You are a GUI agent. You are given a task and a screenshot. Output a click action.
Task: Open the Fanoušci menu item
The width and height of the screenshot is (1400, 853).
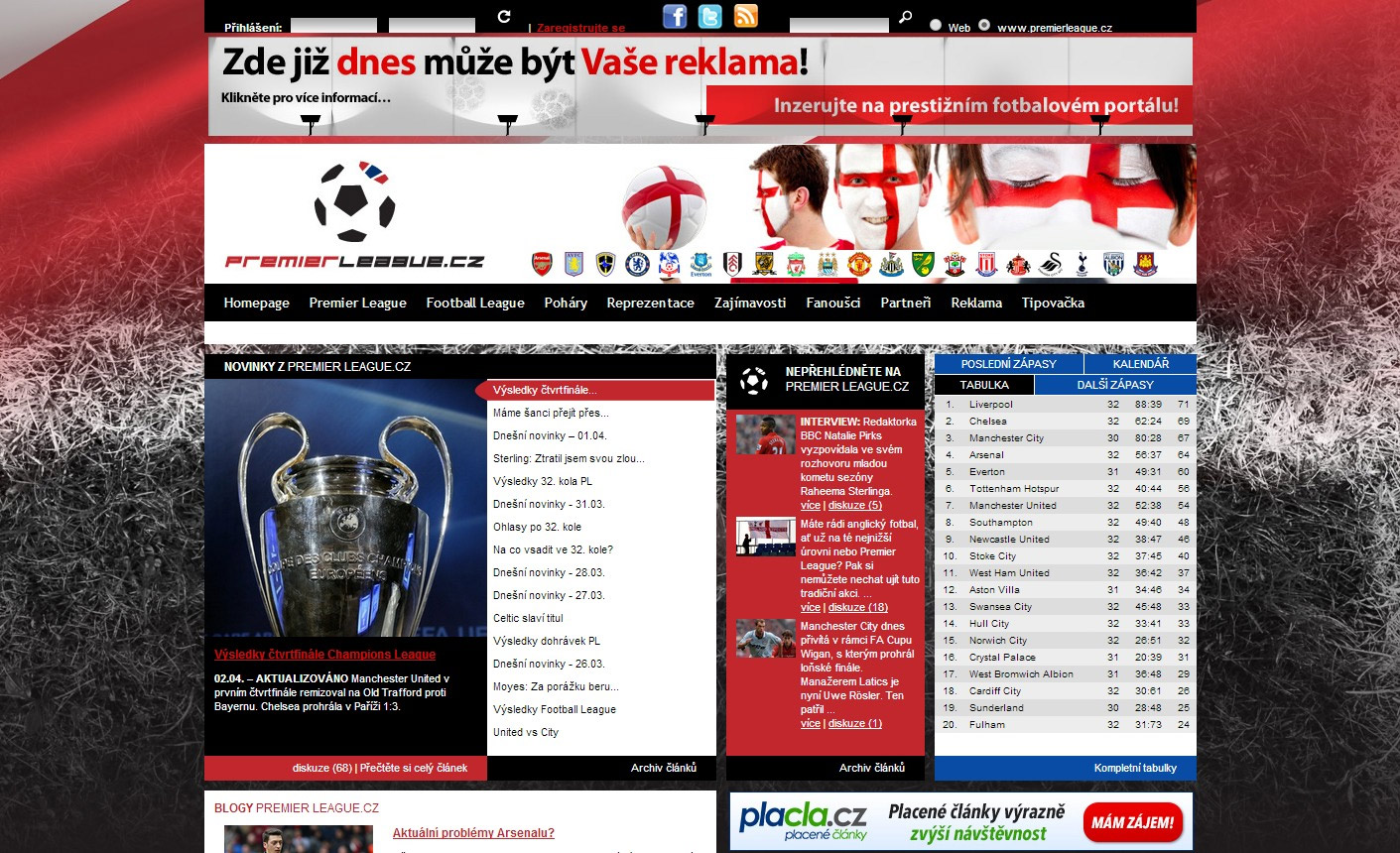(x=833, y=303)
